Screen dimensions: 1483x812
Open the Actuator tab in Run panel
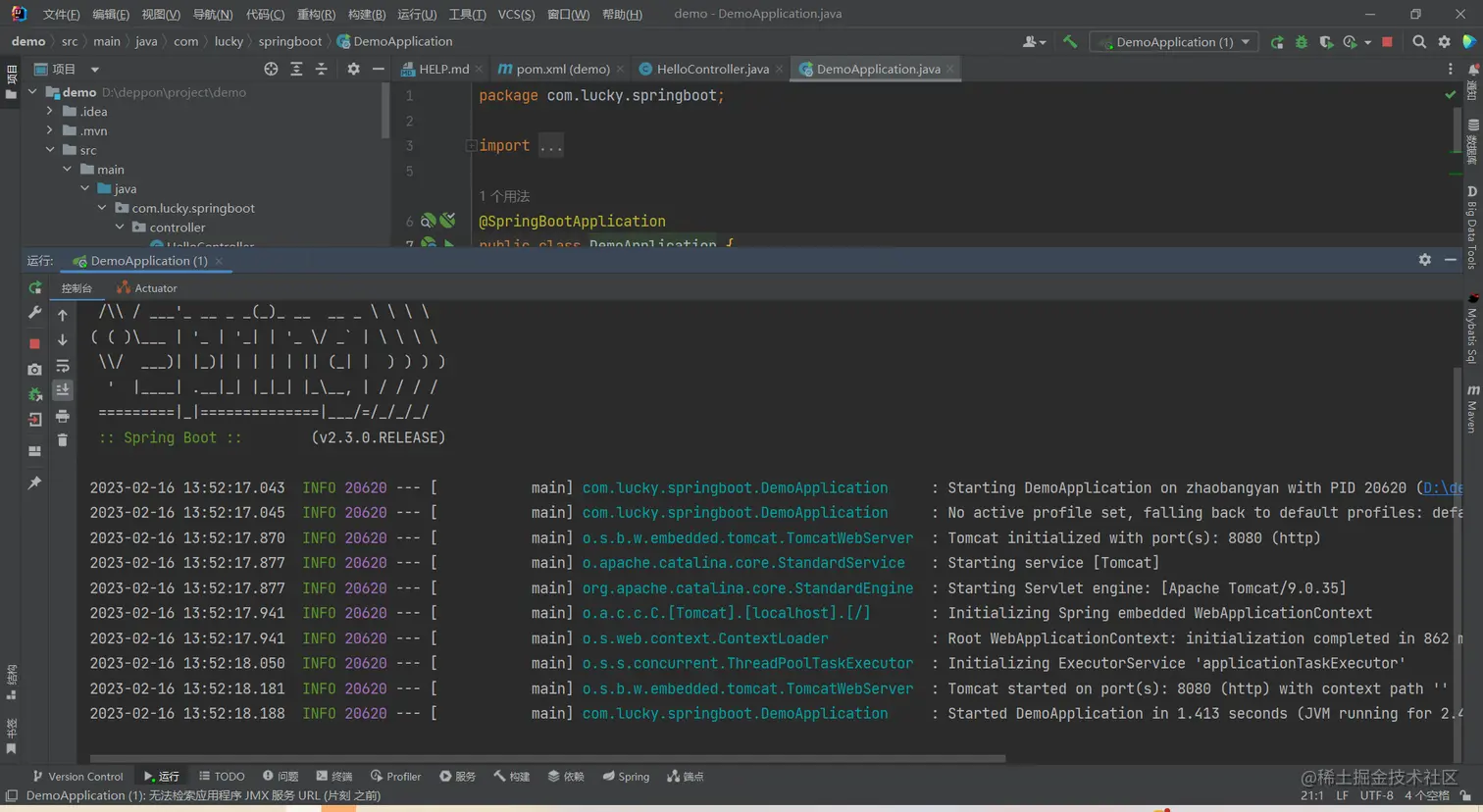[x=147, y=288]
